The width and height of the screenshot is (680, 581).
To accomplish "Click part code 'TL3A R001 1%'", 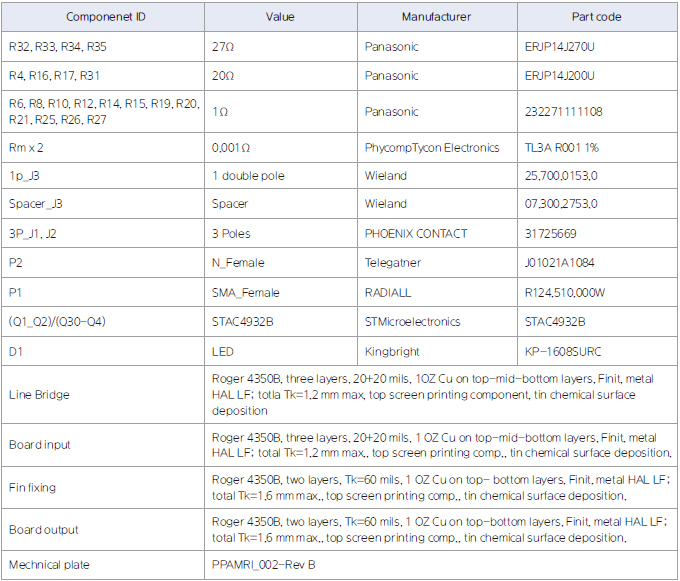I will (562, 148).
